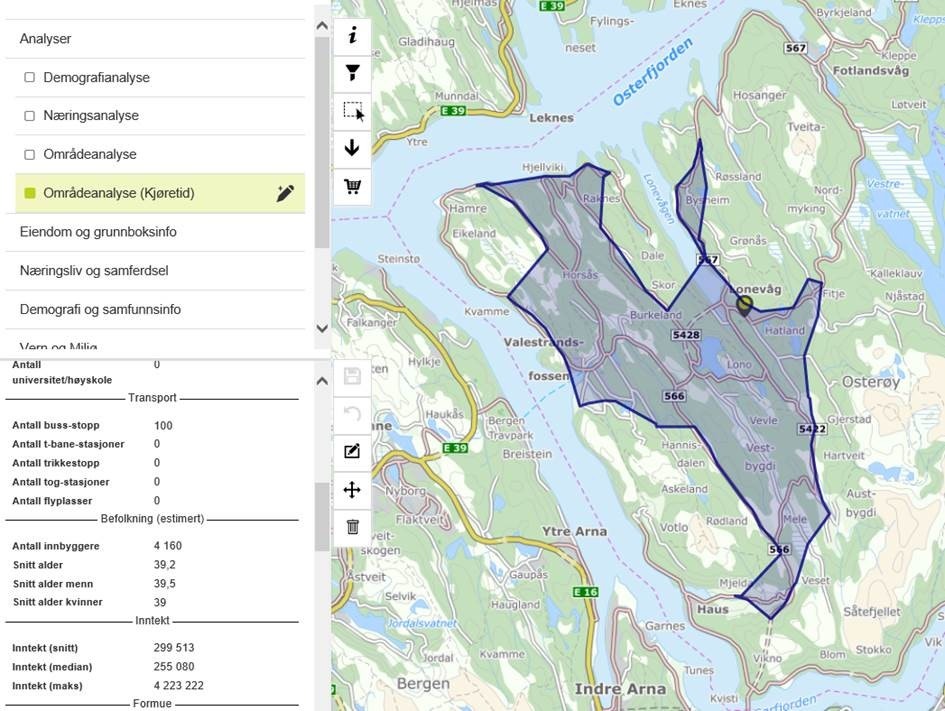Click the pencil icon beside Områdeanalyse (Kjøretid)
The height and width of the screenshot is (711, 945).
286,192
